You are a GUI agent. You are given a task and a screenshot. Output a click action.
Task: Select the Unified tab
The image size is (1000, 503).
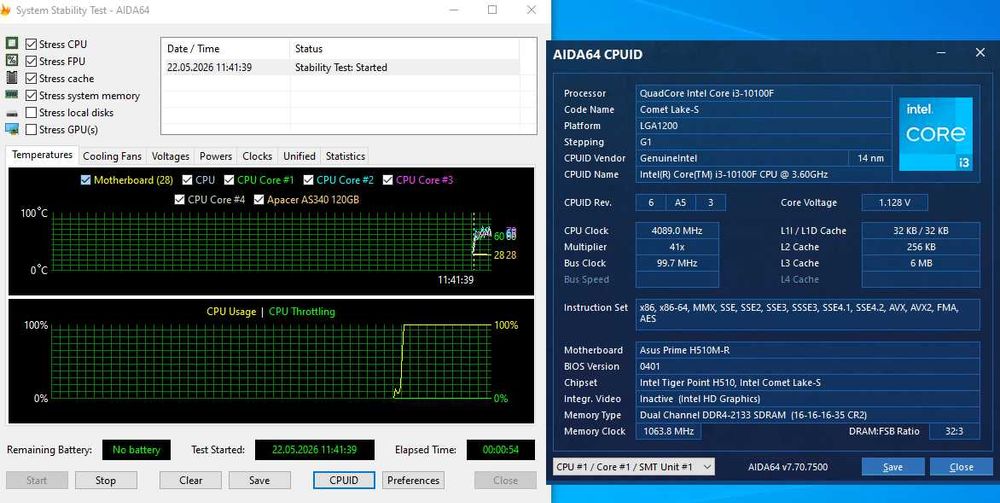pyautogui.click(x=299, y=156)
